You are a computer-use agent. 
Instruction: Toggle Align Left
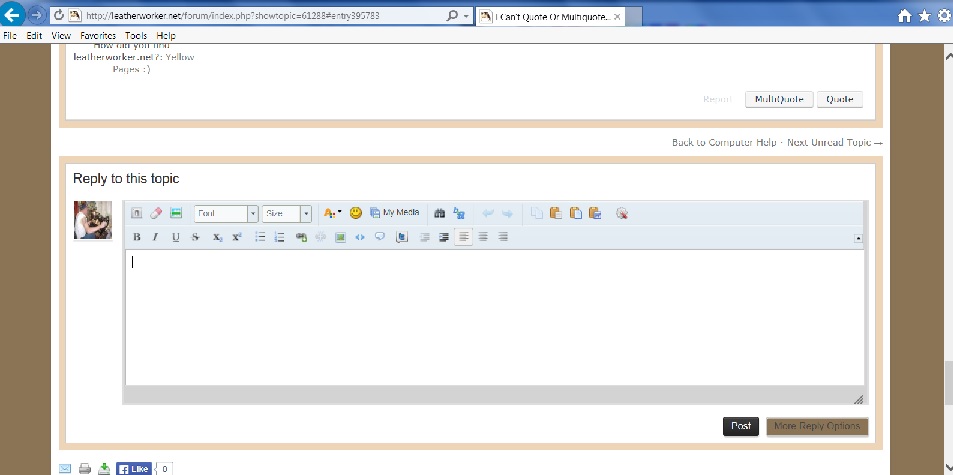(463, 237)
